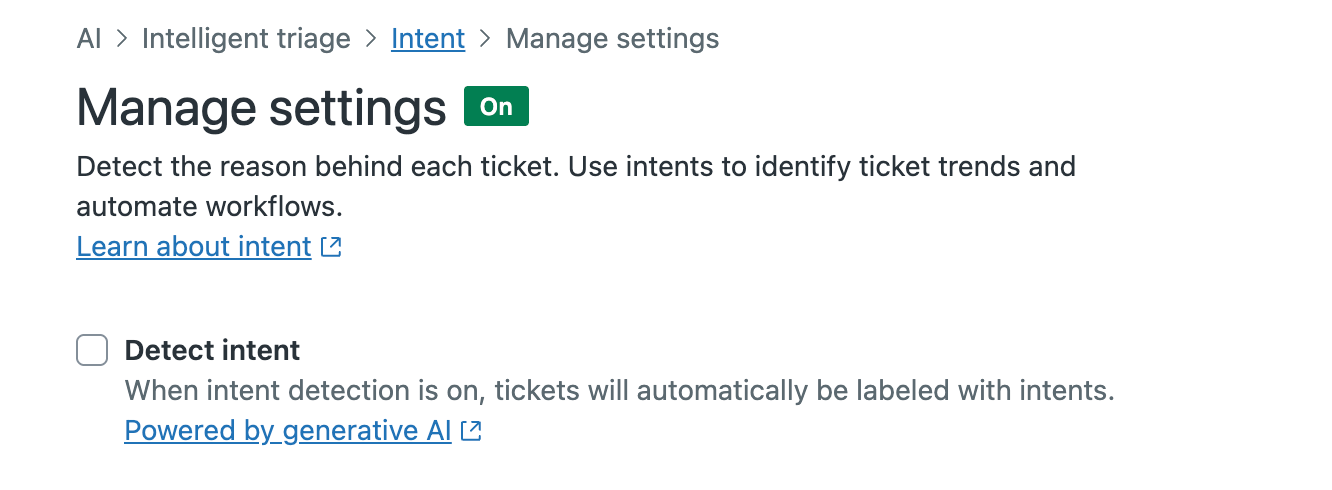1332x490 pixels.
Task: Go to Intelligent triage in the breadcrumb
Action: click(x=246, y=39)
